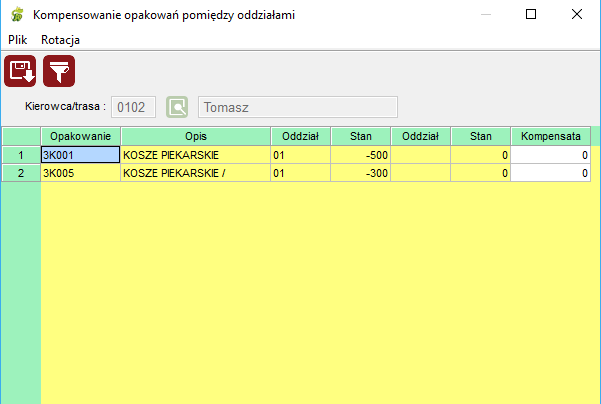Click the Kompensata cell in row 1
This screenshot has width=601, height=404.
tap(550, 155)
